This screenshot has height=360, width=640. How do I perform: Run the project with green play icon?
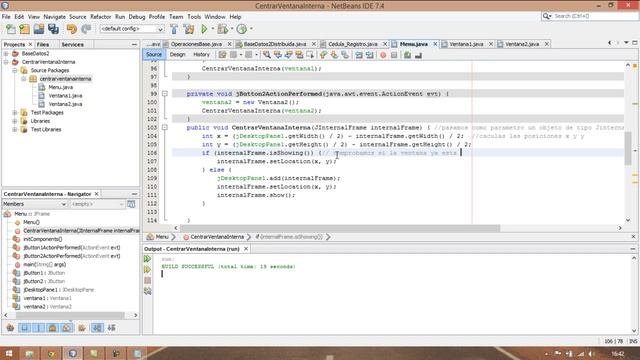204,29
